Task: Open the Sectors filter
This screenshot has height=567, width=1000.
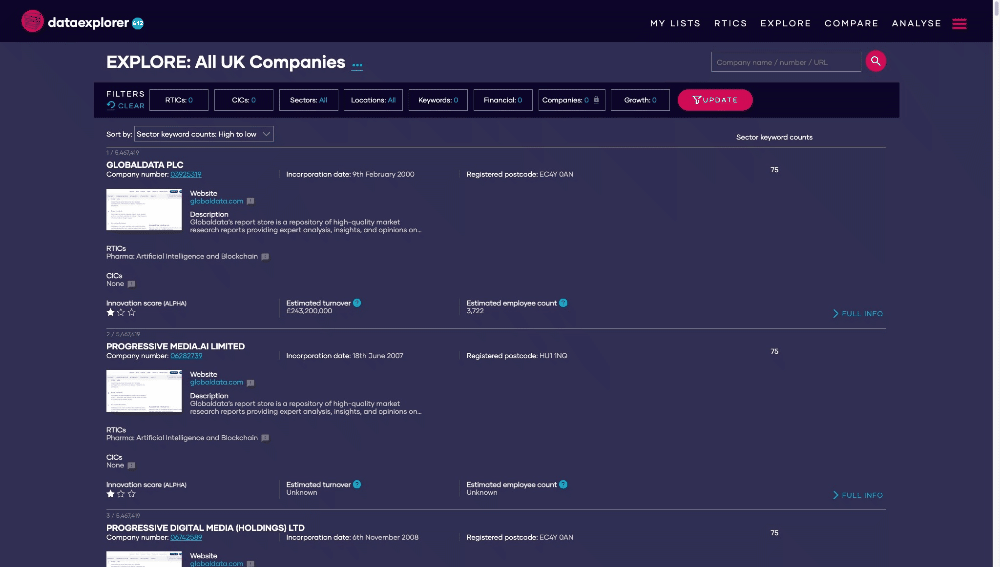Action: 309,100
